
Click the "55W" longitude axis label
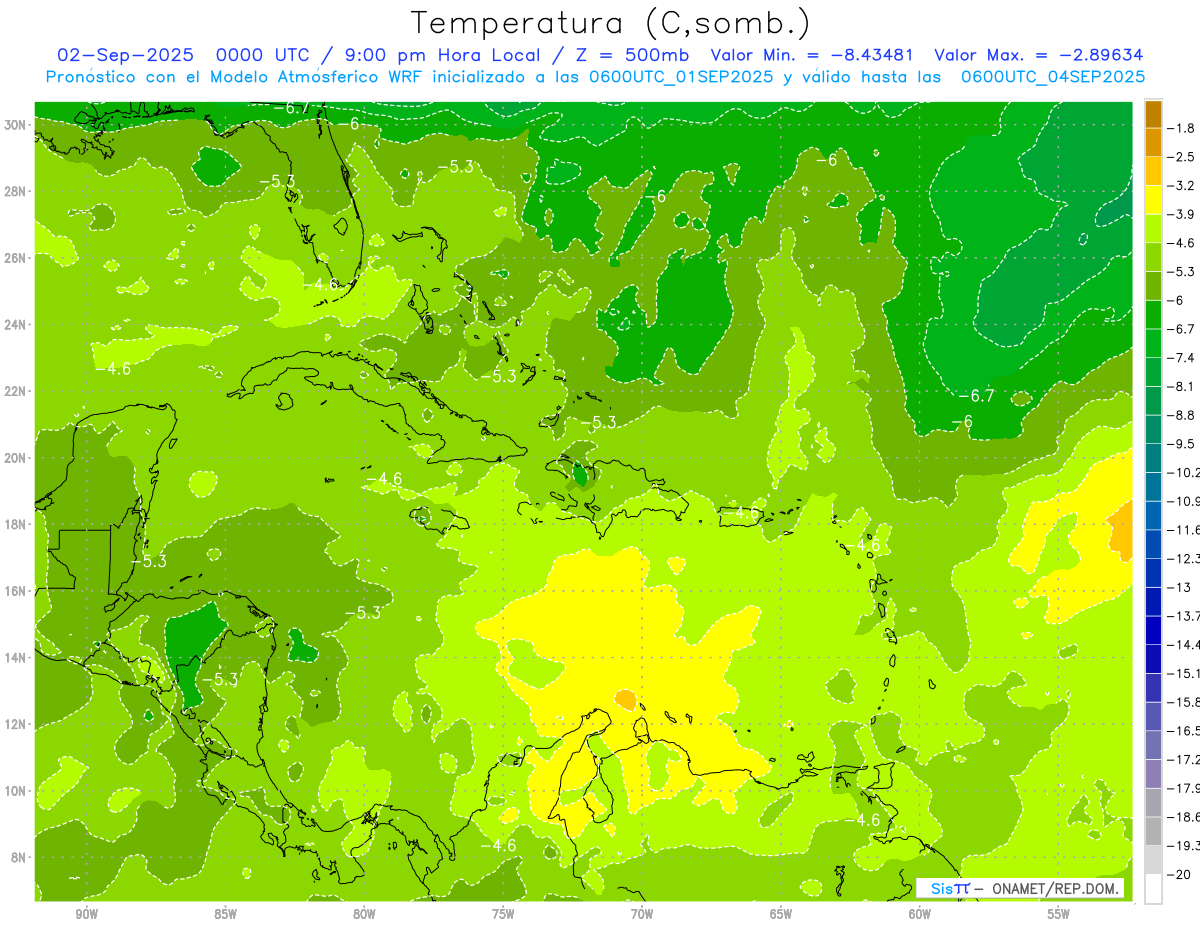(x=1059, y=914)
